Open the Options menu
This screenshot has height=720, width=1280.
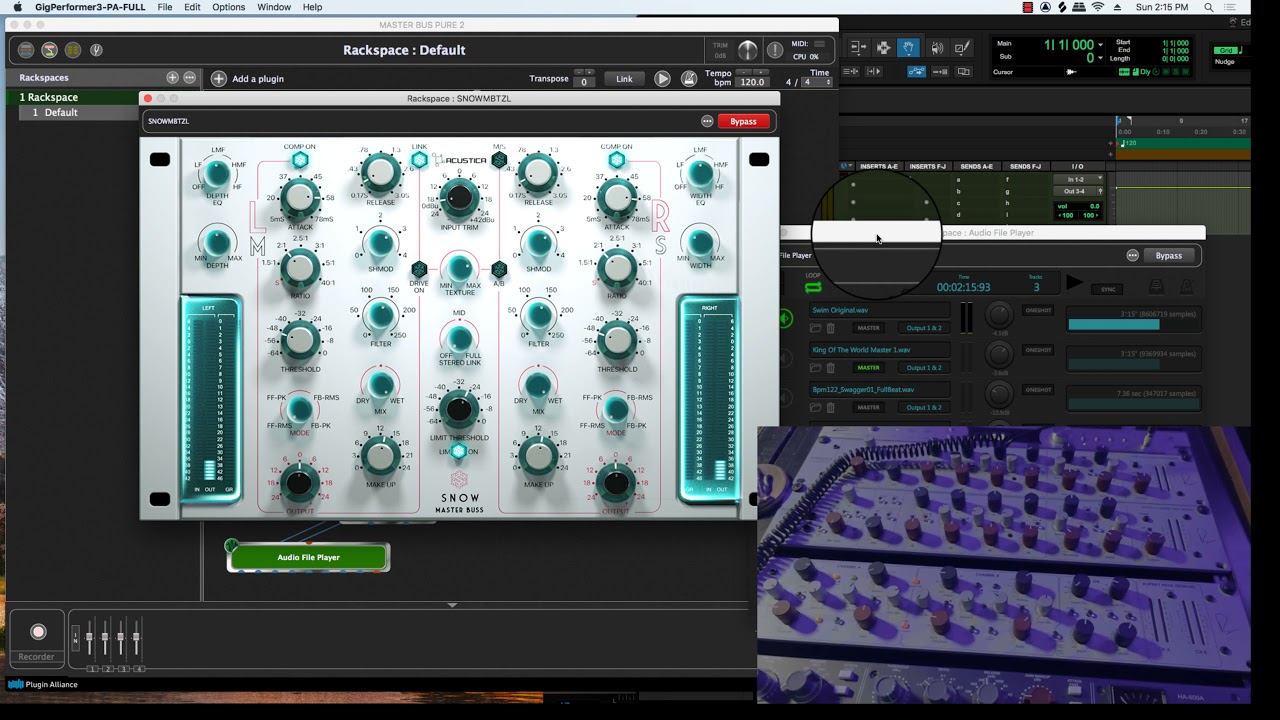[x=228, y=7]
